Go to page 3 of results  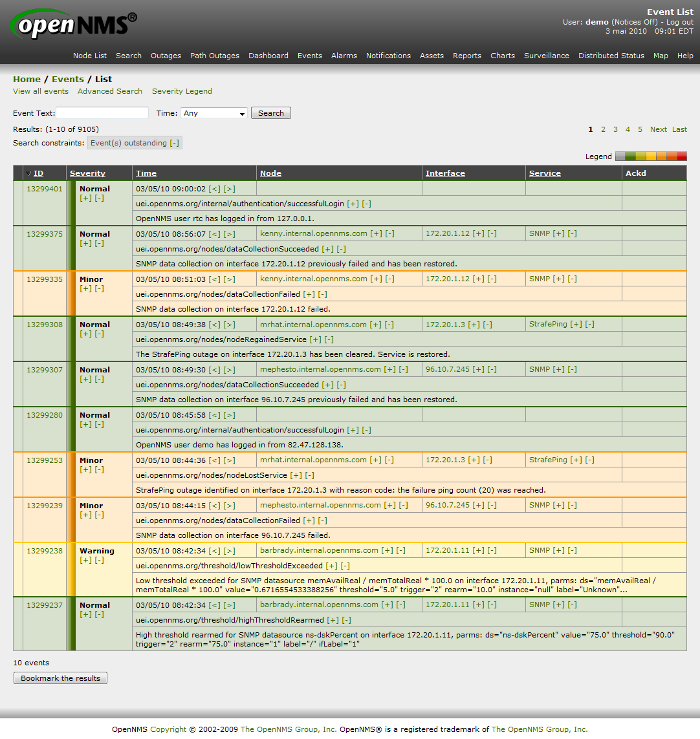(615, 129)
